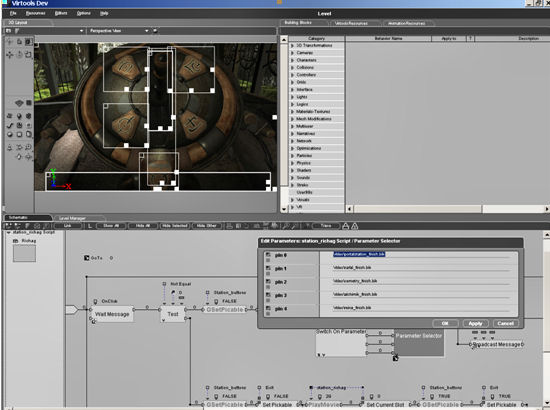Click the Create Camera tool icon
The image size is (550, 410).
pyautogui.click(x=10, y=116)
